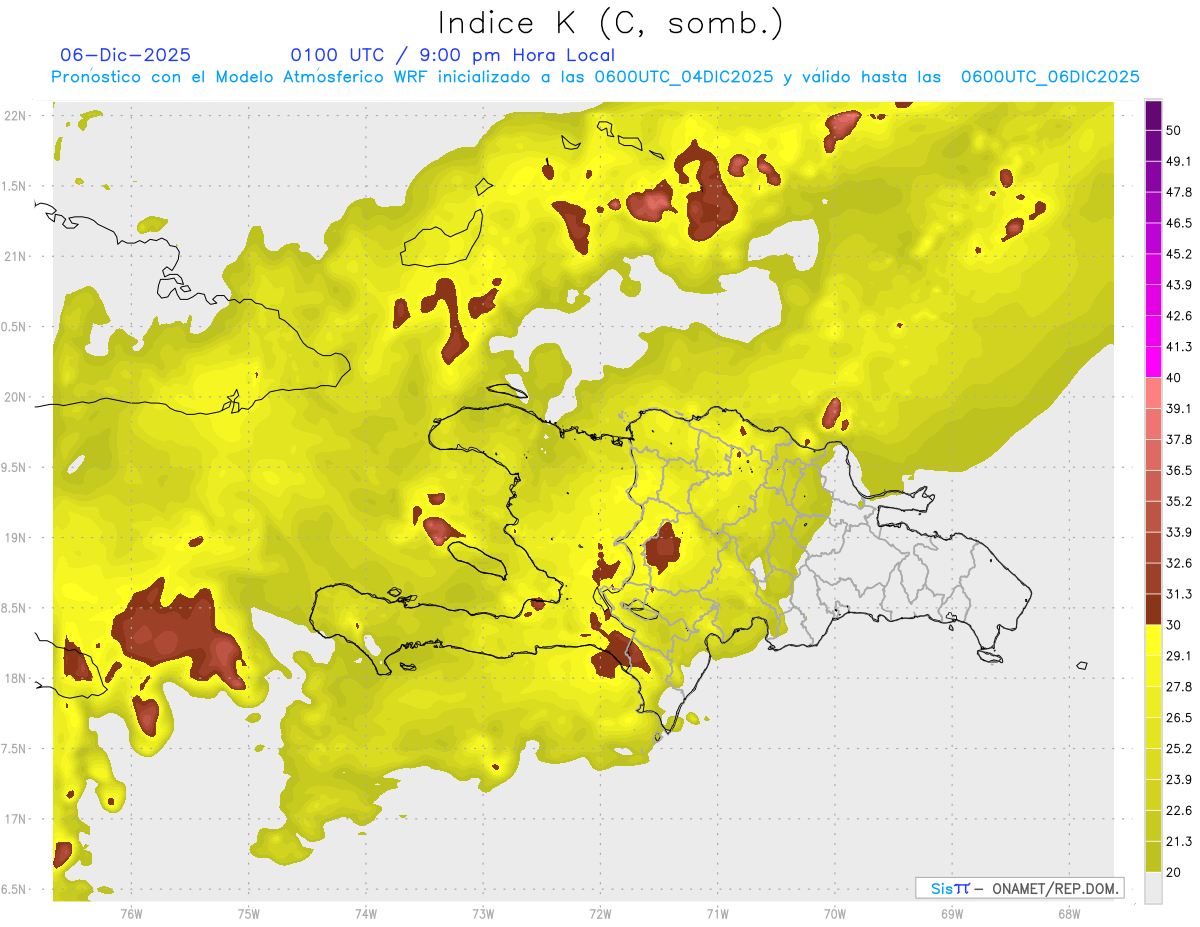Click the "45.2" value on the color scale
The width and height of the screenshot is (1200, 927).
pyautogui.click(x=1180, y=254)
